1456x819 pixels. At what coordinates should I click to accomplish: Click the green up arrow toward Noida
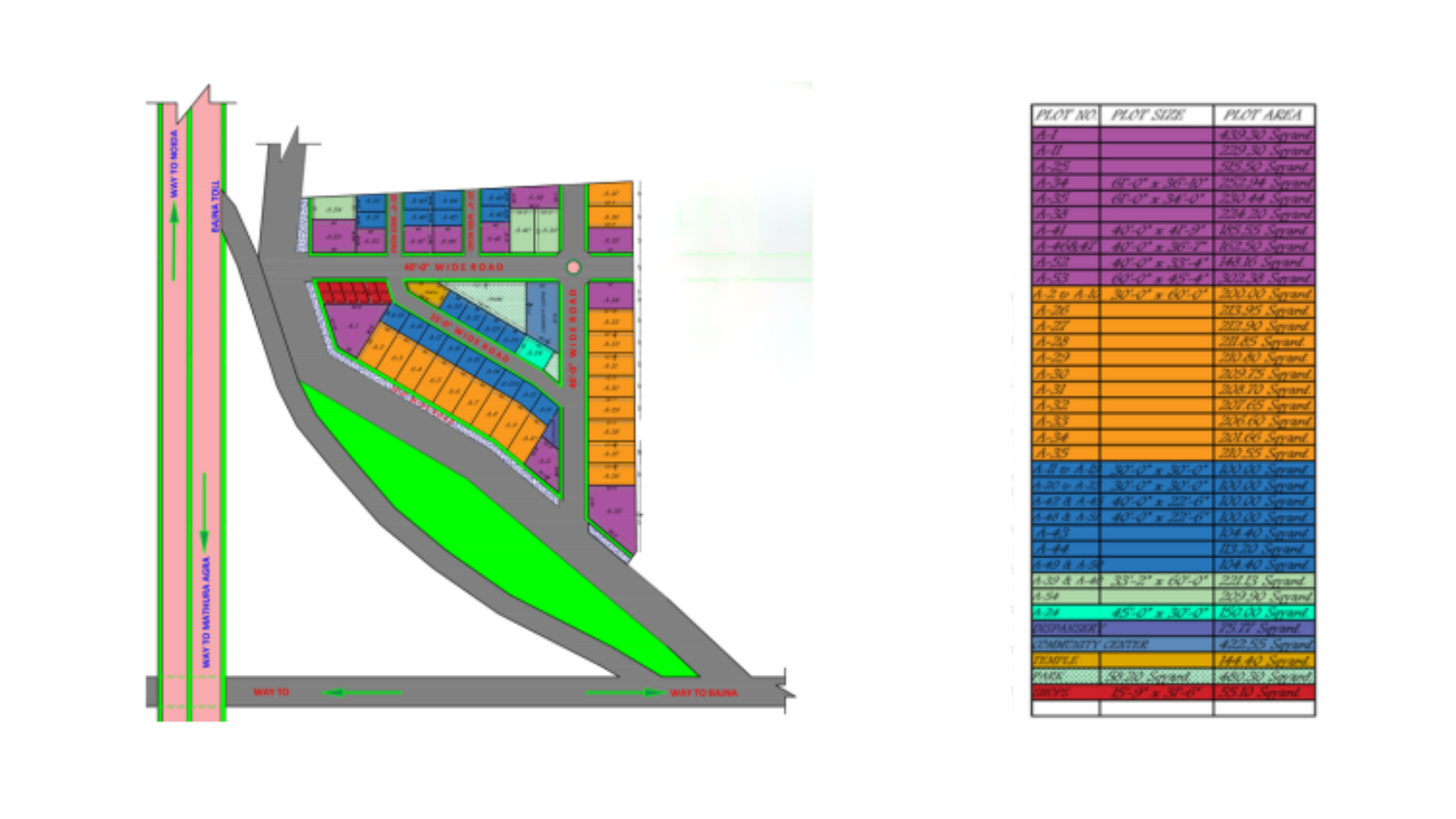click(x=174, y=241)
